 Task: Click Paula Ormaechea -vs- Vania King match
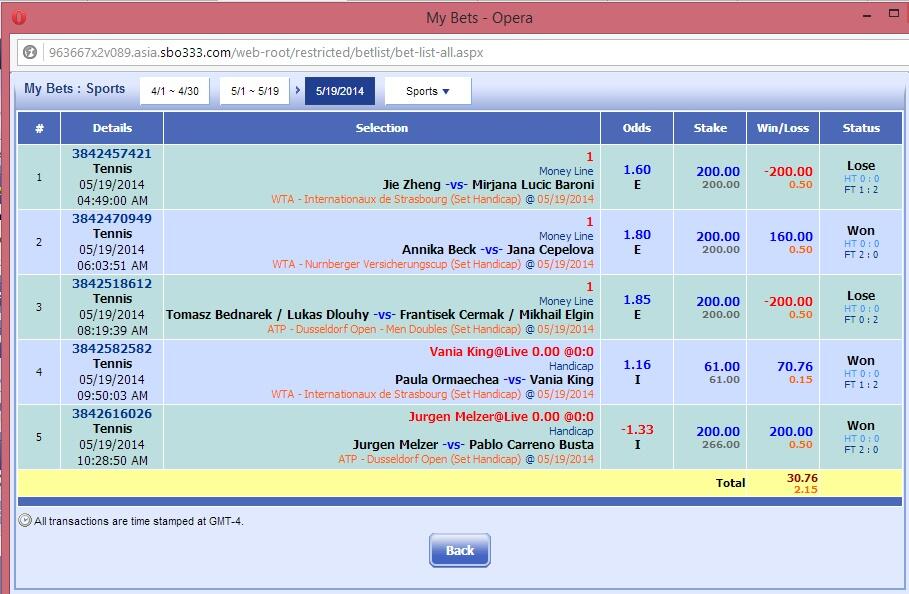[495, 379]
